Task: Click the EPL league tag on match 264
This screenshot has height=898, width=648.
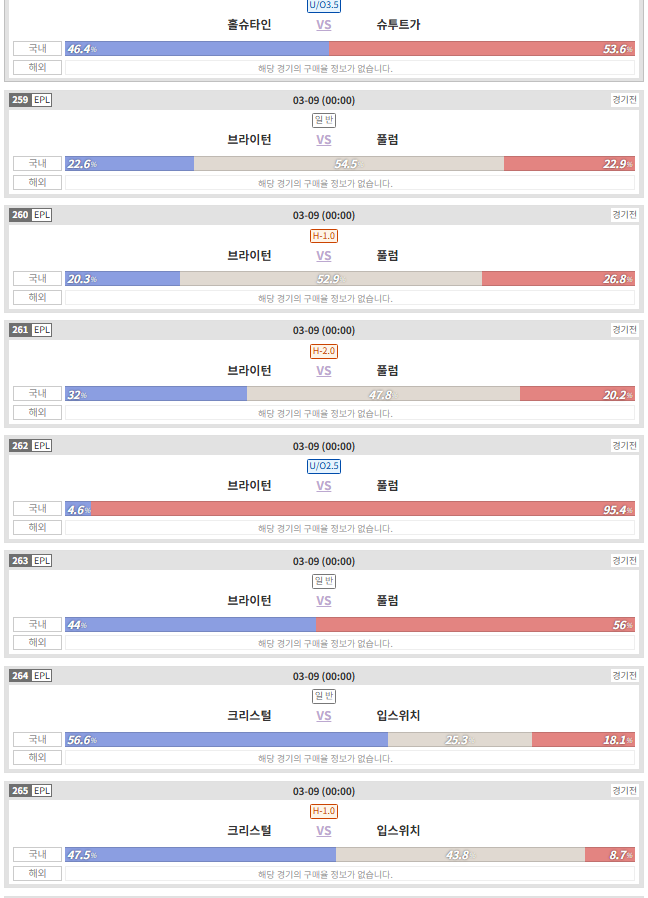Action: tap(42, 676)
